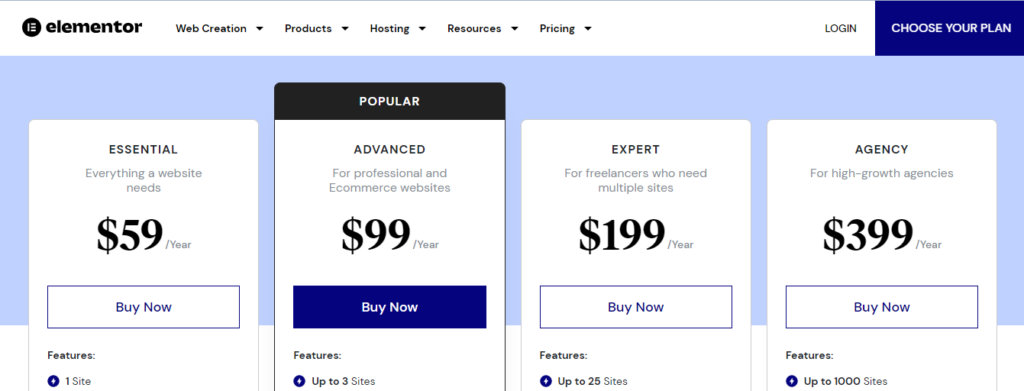Open the Pricing dropdown arrow
This screenshot has height=391, width=1024.
click(588, 29)
